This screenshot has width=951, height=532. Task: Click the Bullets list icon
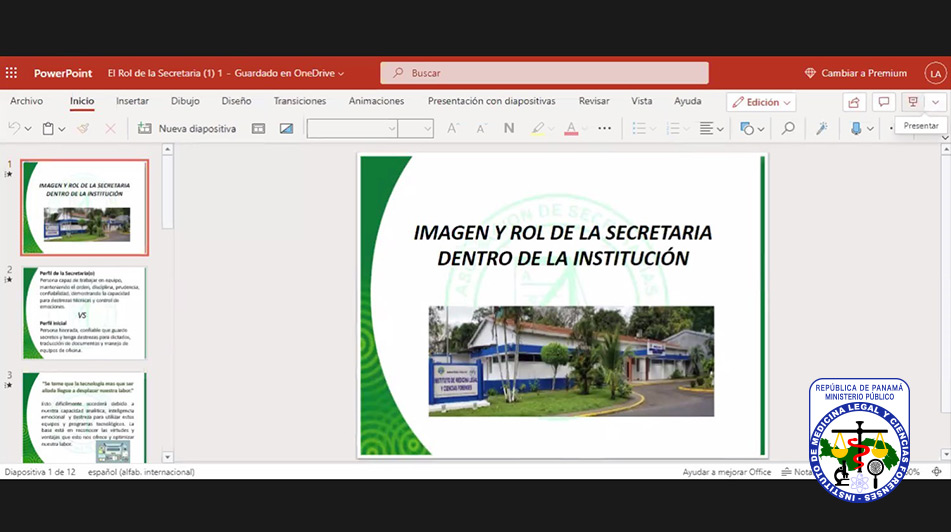tap(639, 128)
